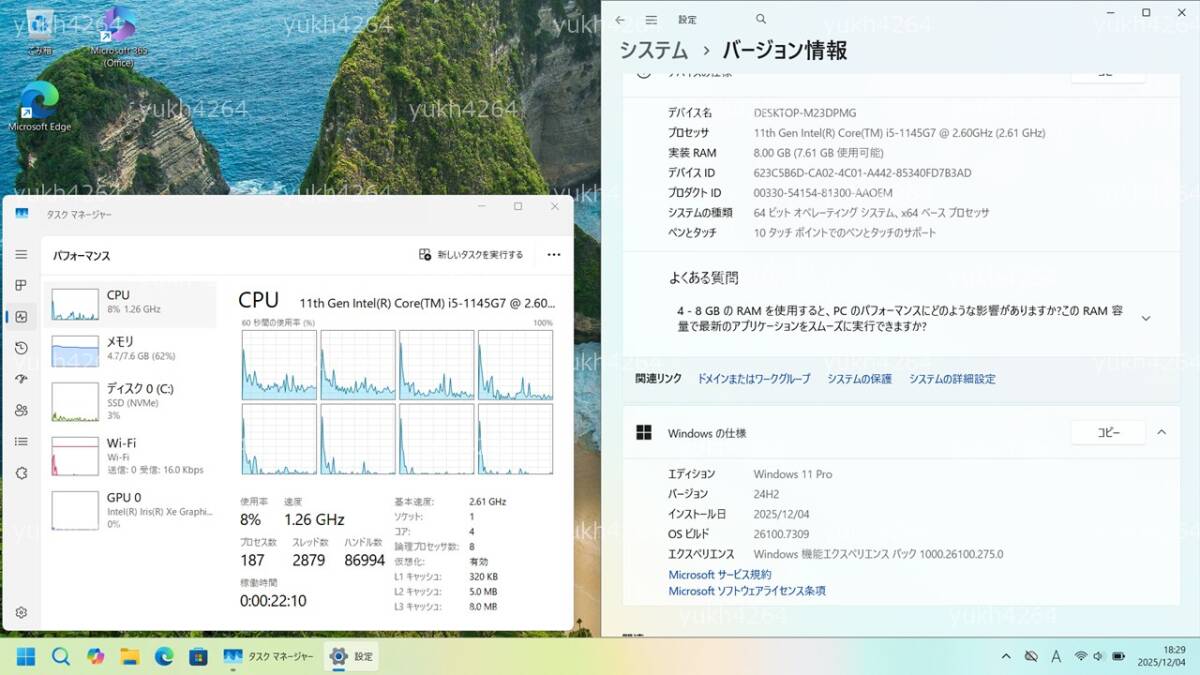Click IME input mode A indicator
The image size is (1200, 675).
point(1057,656)
